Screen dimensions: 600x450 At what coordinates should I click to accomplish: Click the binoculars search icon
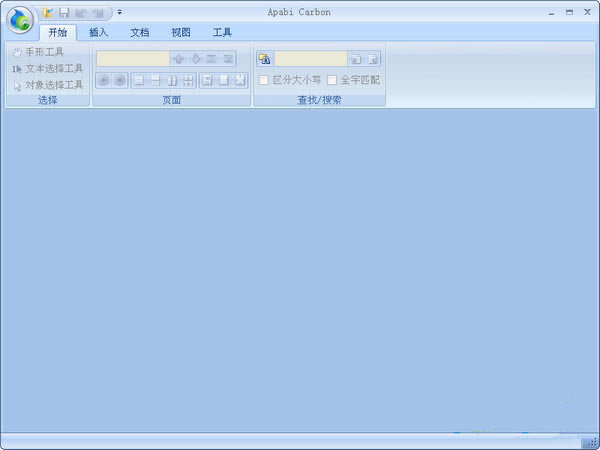pos(264,59)
